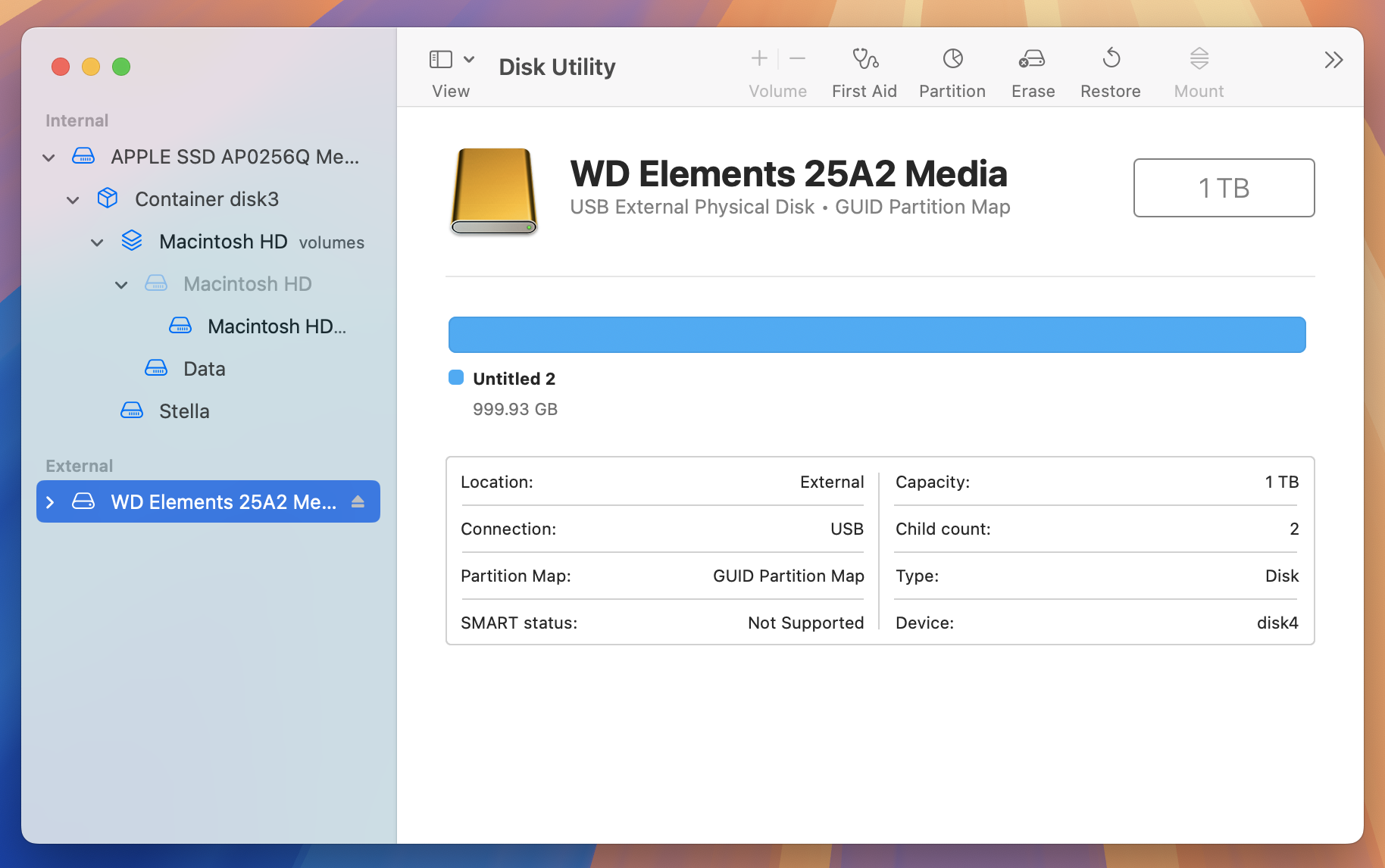Minimize the Disk Utility window
This screenshot has height=868, width=1385.
point(91,67)
